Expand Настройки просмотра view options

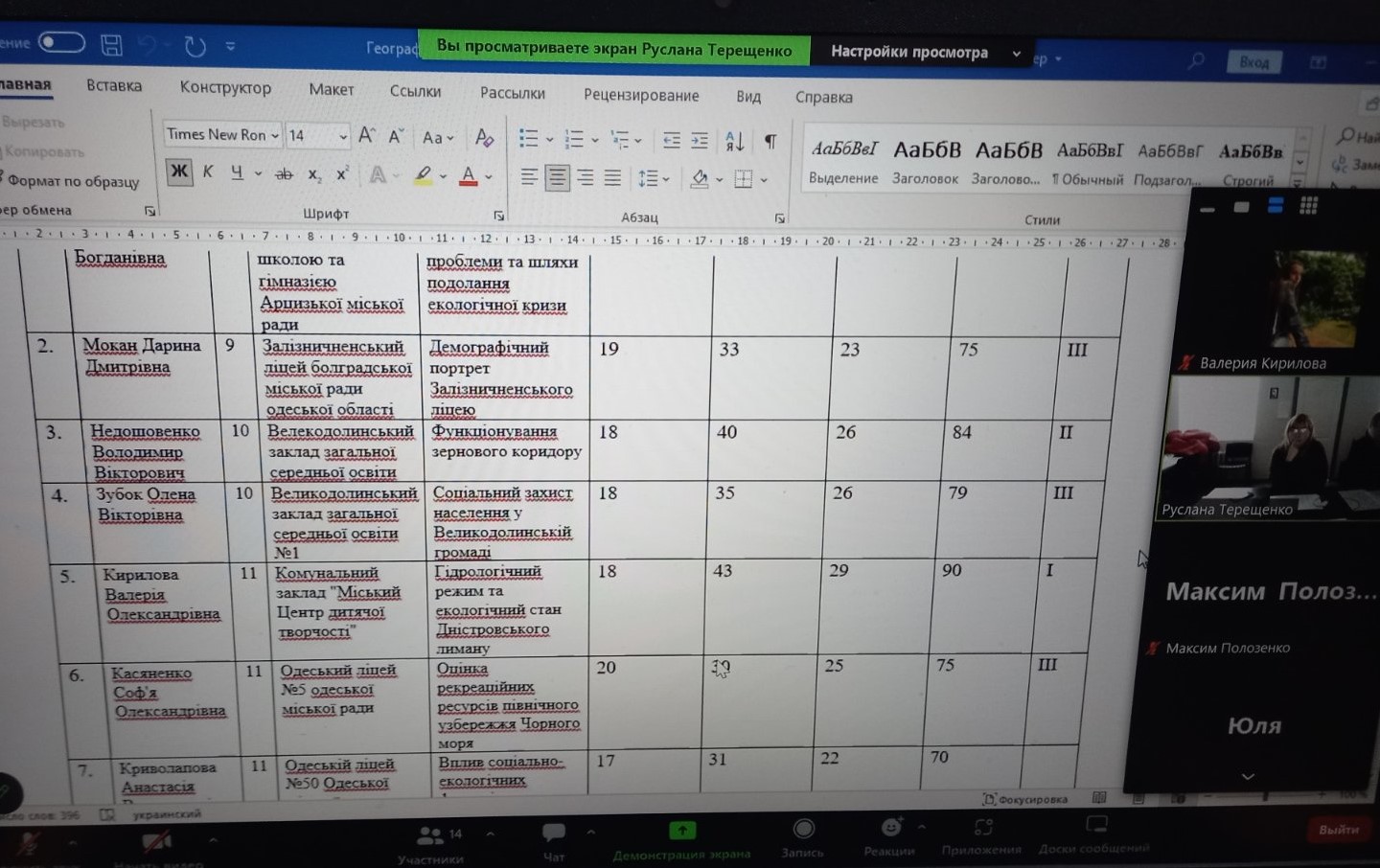tap(925, 52)
